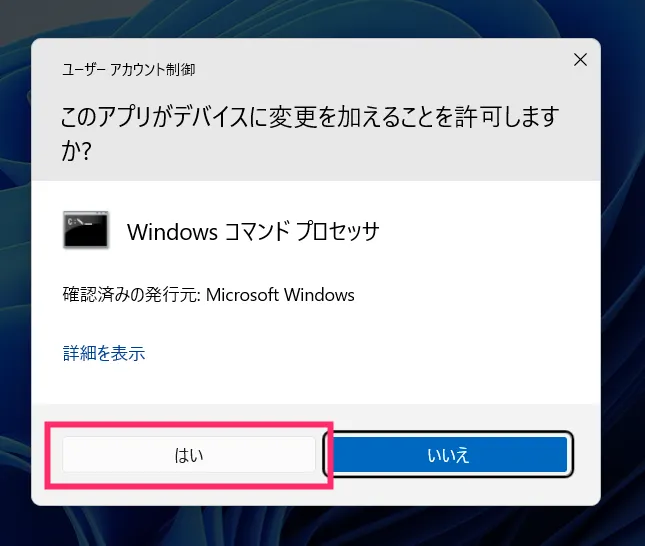
Task: Click the word Windows in app name
Action: coord(172,232)
